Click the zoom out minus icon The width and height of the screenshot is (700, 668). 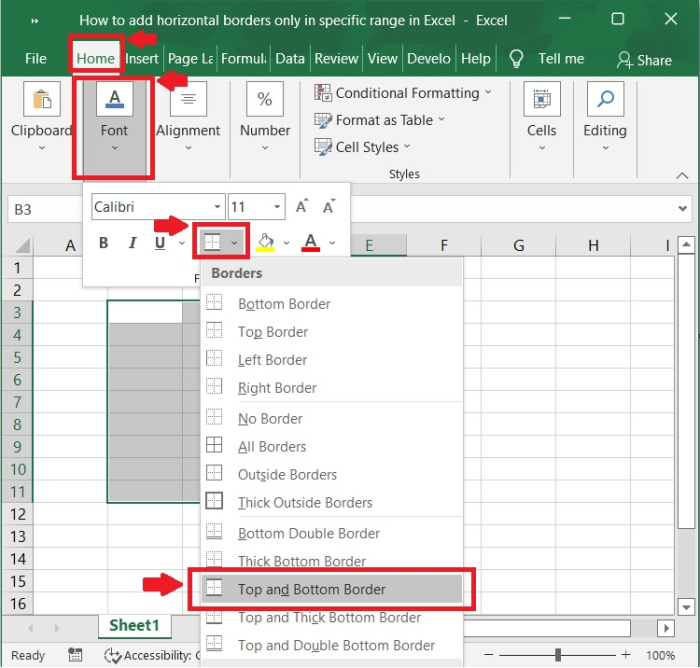pyautogui.click(x=489, y=655)
